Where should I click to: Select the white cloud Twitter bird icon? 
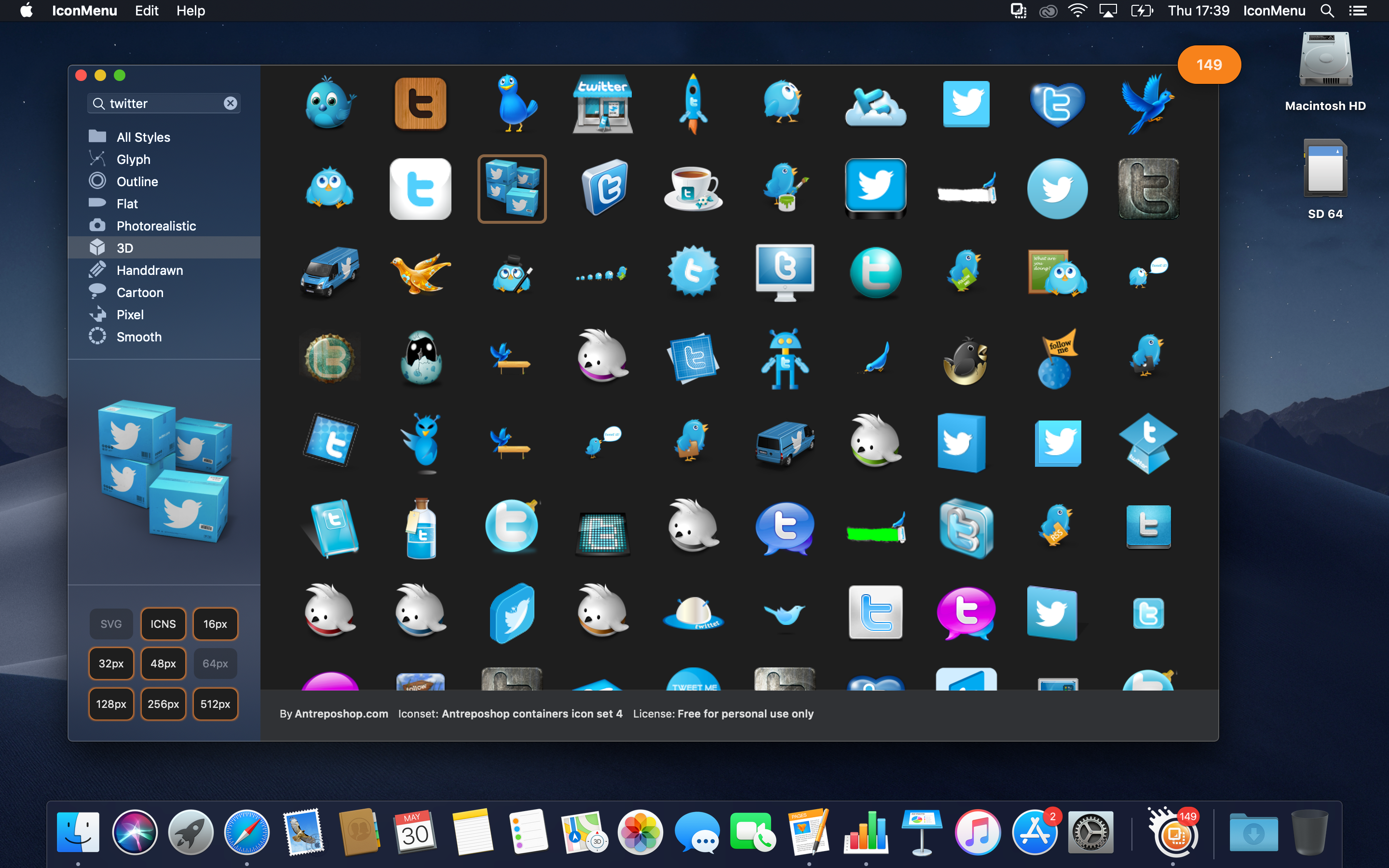(876, 106)
